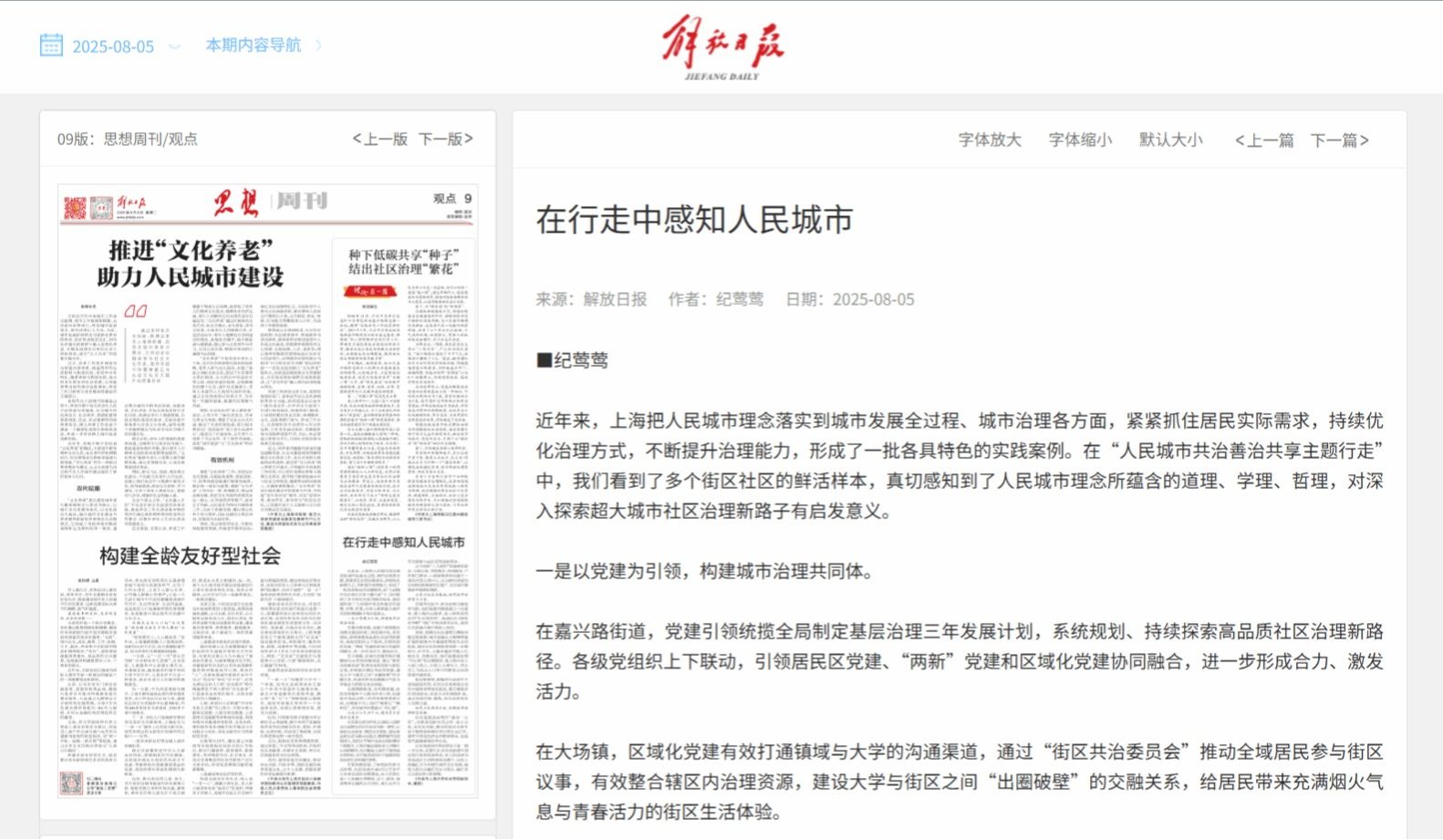Open the 2025-08-05 date picker
Image resolution: width=1443 pixels, height=840 pixels.
coord(113,46)
